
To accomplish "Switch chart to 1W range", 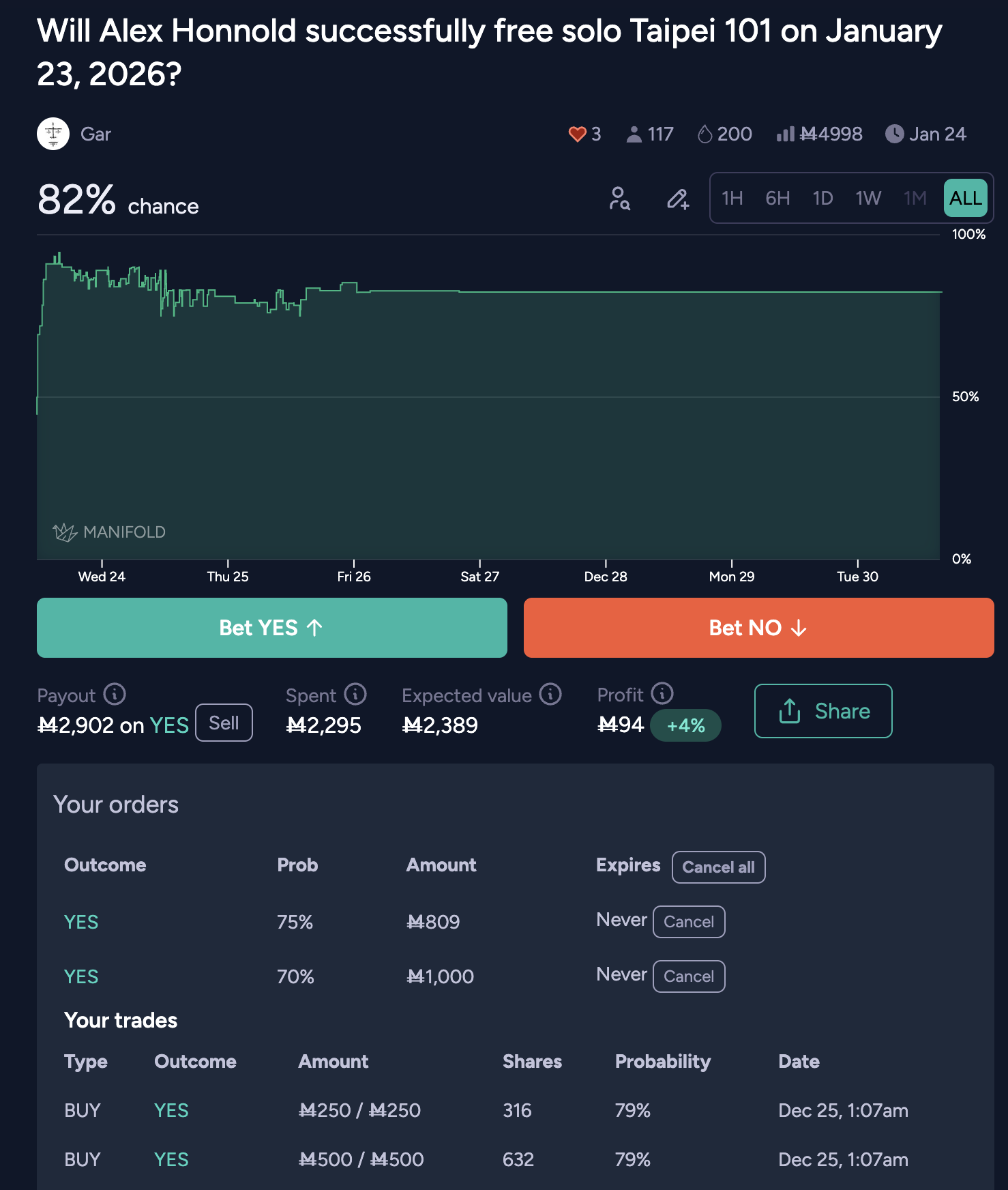I will 869,199.
